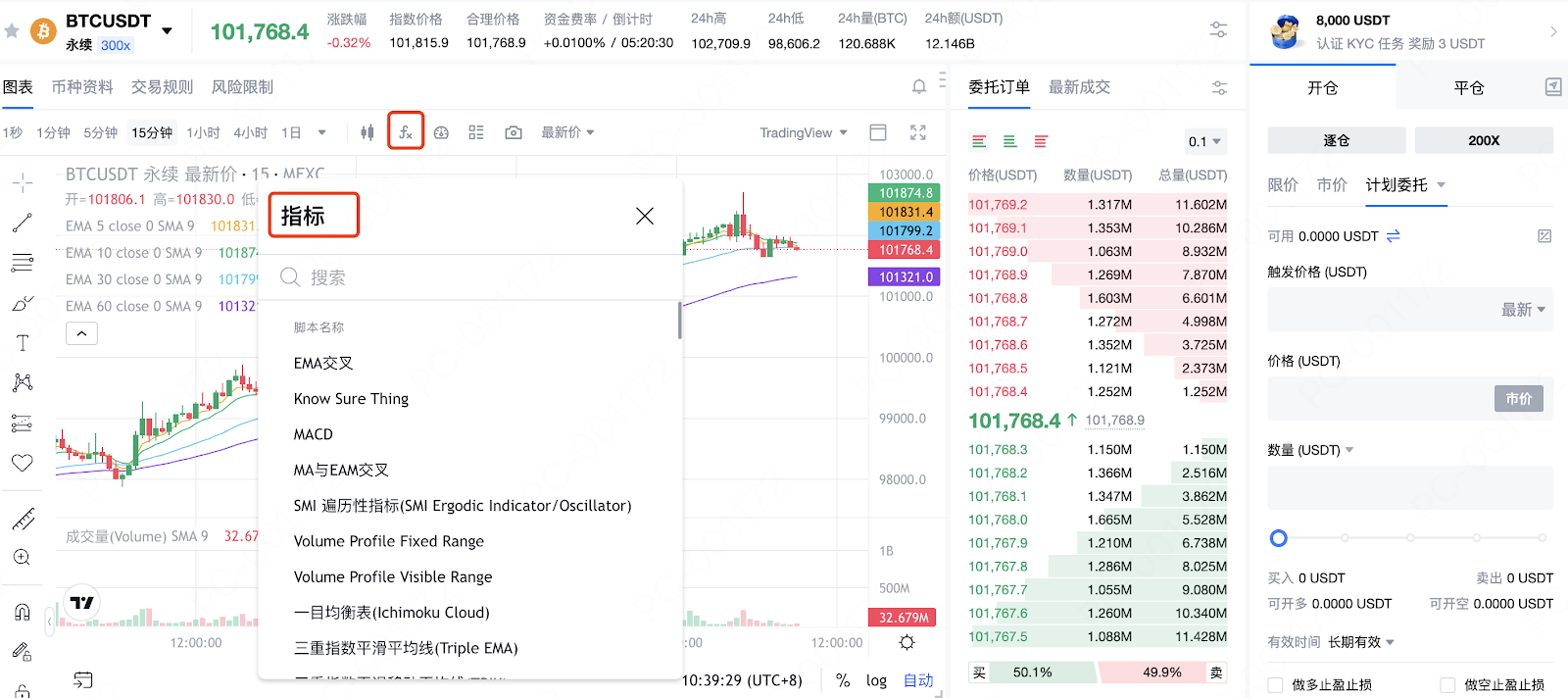Click the 200X leverage button
This screenshot has width=1568, height=698.
(x=1483, y=140)
